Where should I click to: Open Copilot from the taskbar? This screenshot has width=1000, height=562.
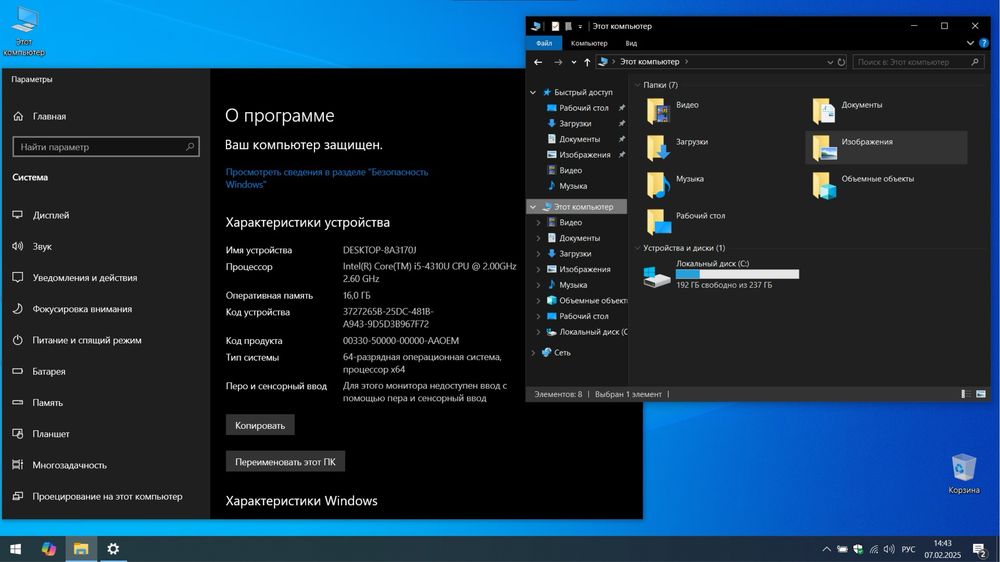48,549
